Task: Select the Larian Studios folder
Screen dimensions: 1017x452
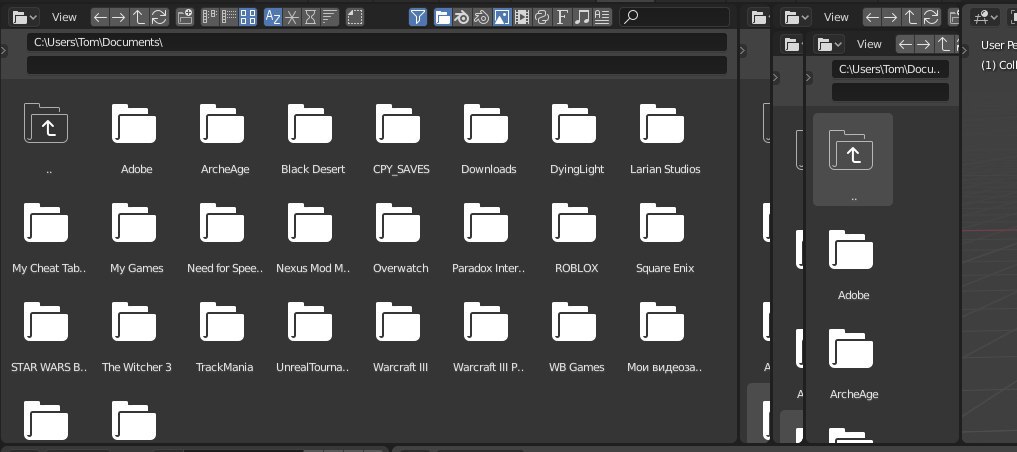Action: [x=664, y=137]
